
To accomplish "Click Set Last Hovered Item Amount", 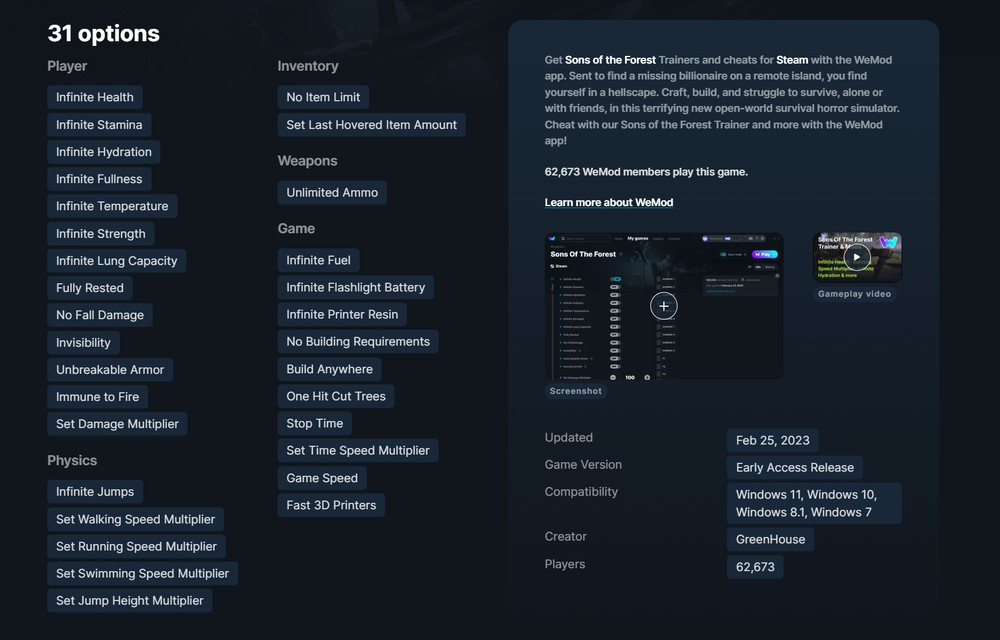I will click(x=371, y=124).
